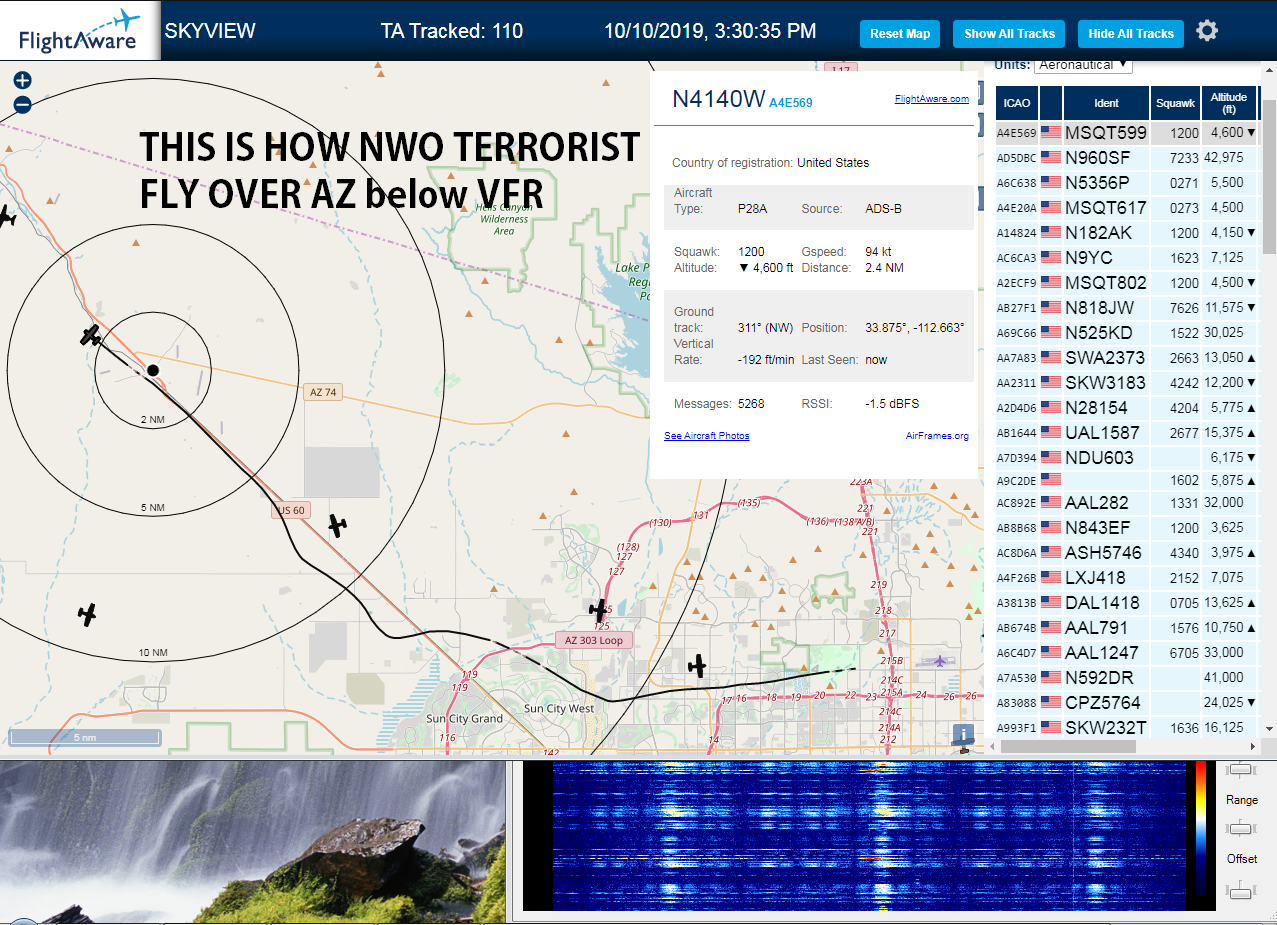This screenshot has height=925, width=1277.
Task: Click the blue info icon on the map
Action: coord(963,735)
